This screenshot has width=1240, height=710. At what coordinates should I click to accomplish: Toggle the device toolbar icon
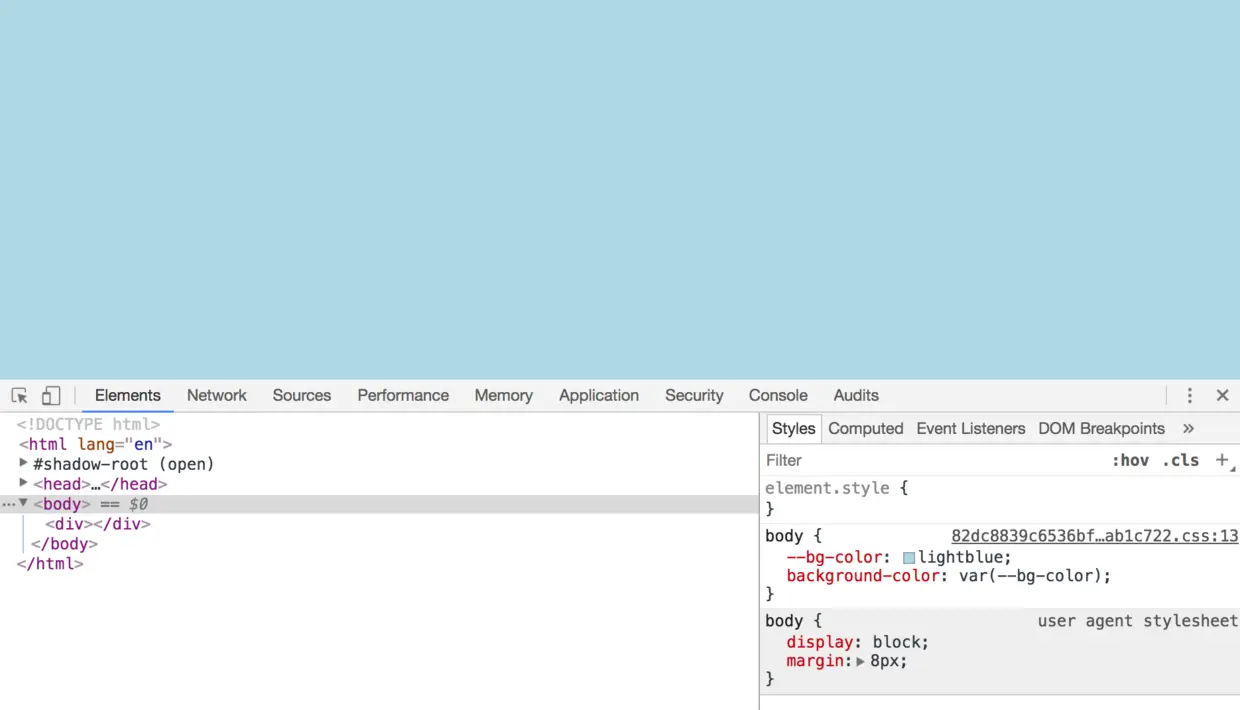pyautogui.click(x=50, y=396)
